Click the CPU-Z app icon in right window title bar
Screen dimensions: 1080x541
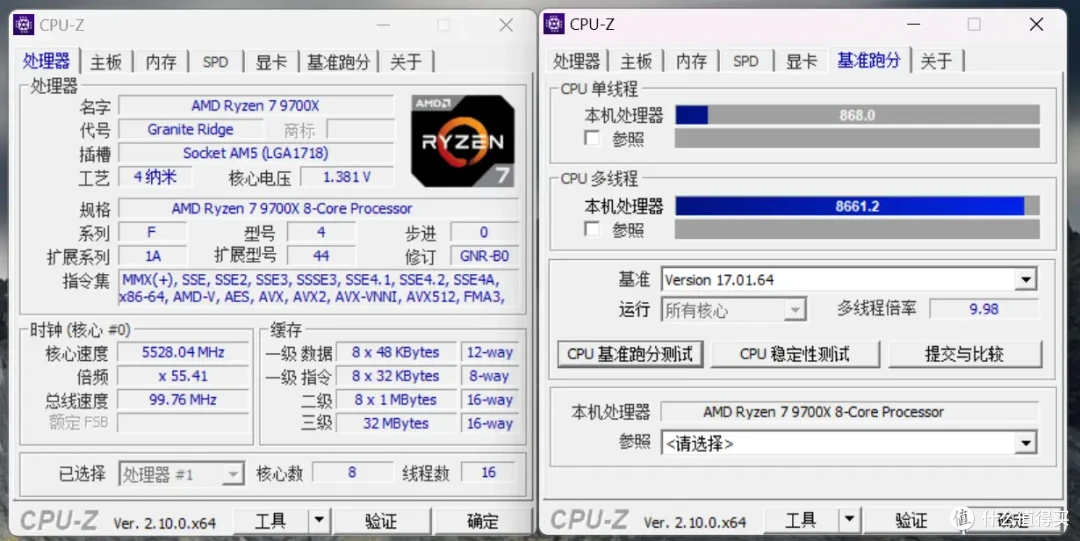pos(554,24)
